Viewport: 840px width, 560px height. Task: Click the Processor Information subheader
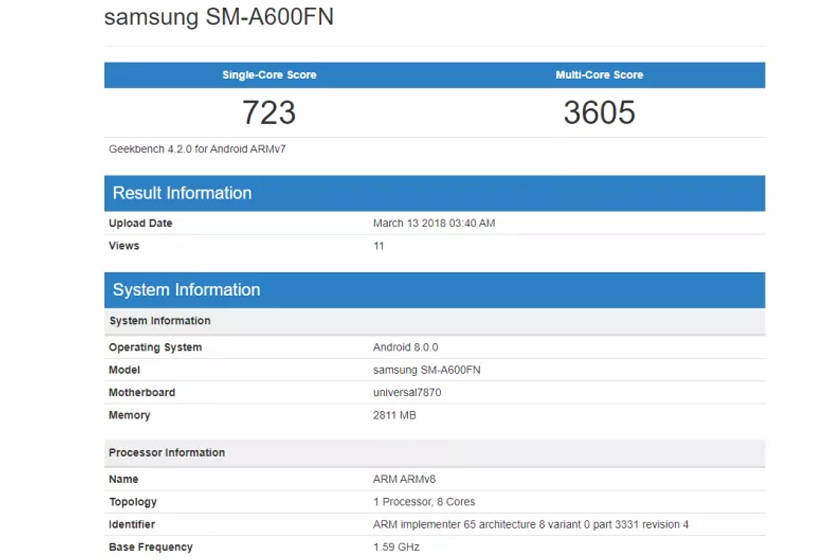(434, 453)
